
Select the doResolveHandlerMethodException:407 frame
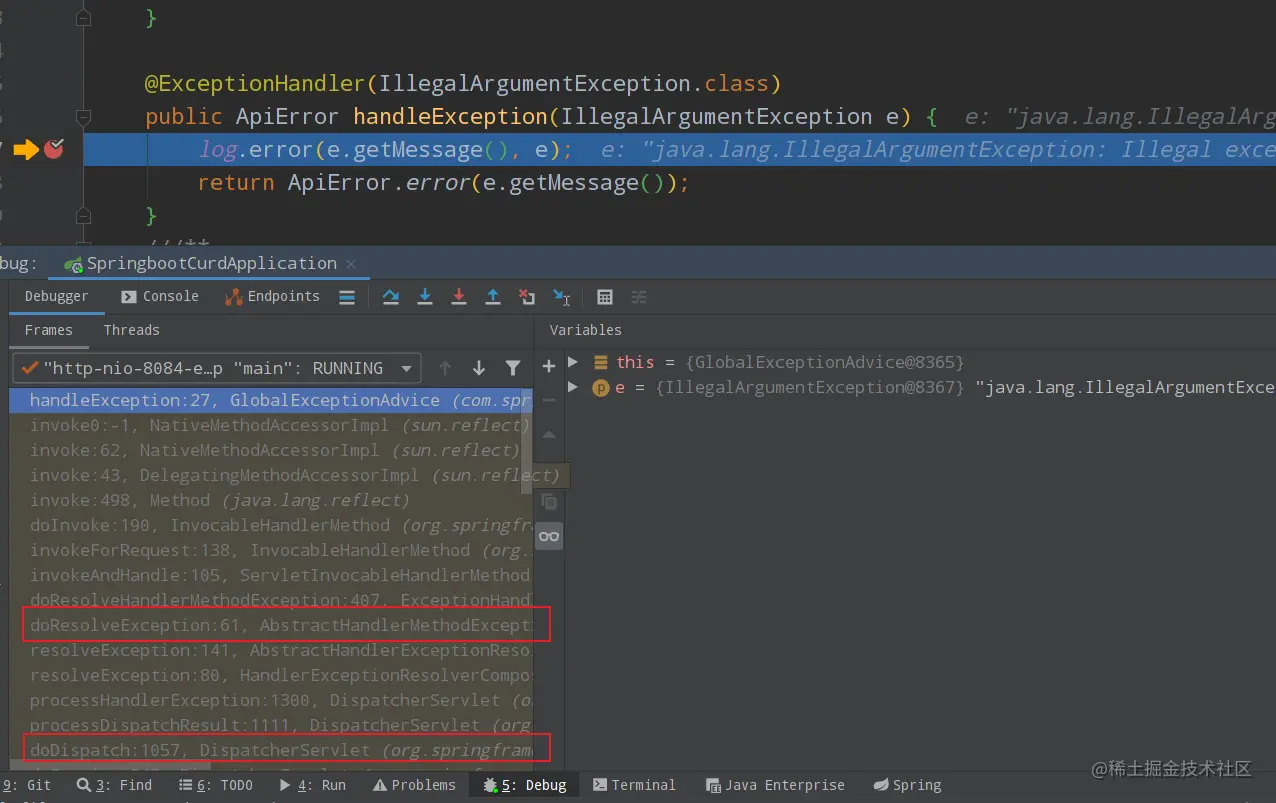pyautogui.click(x=271, y=600)
